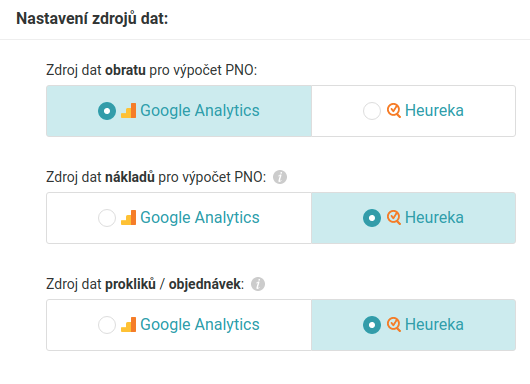Click Heureka icon in prokliků / objednávek row
Image resolution: width=530 pixels, height=384 pixels.
tap(394, 325)
